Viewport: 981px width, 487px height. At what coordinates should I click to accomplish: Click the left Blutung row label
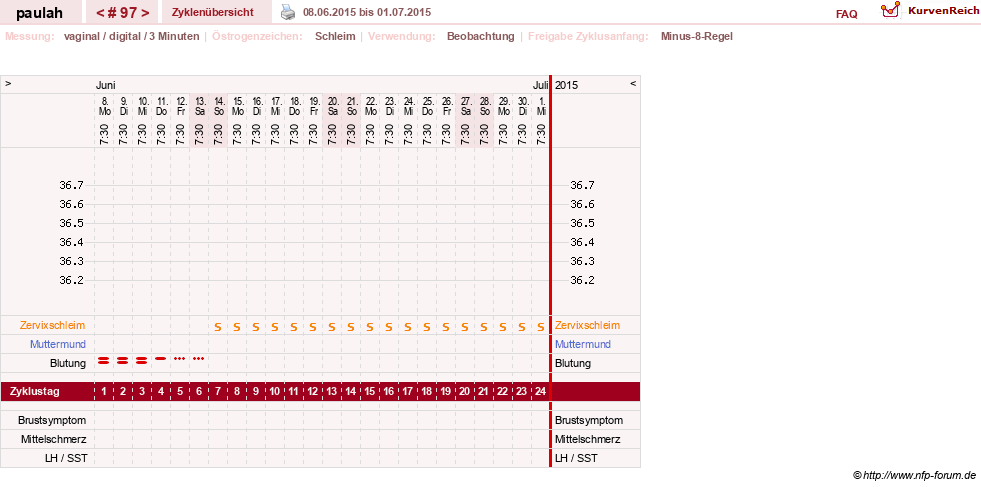click(x=68, y=363)
